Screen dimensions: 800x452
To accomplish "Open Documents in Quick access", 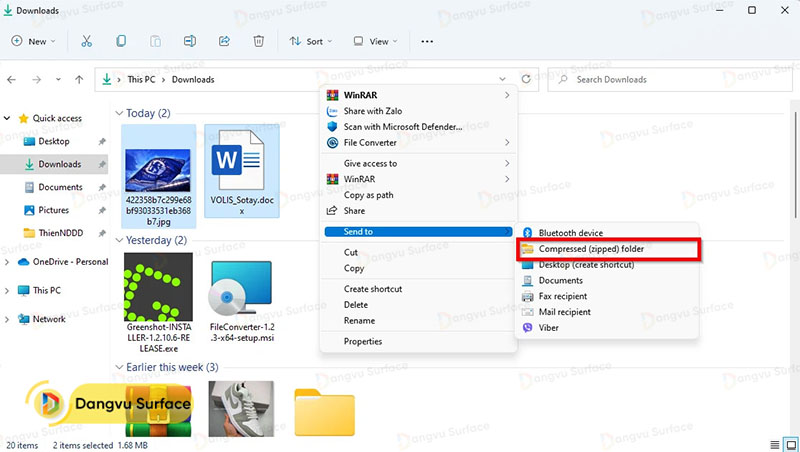I will coord(60,187).
